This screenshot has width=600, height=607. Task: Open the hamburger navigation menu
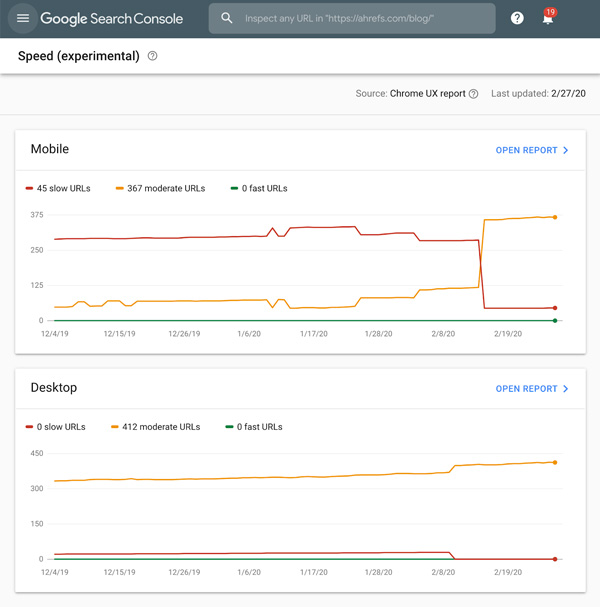click(x=23, y=18)
